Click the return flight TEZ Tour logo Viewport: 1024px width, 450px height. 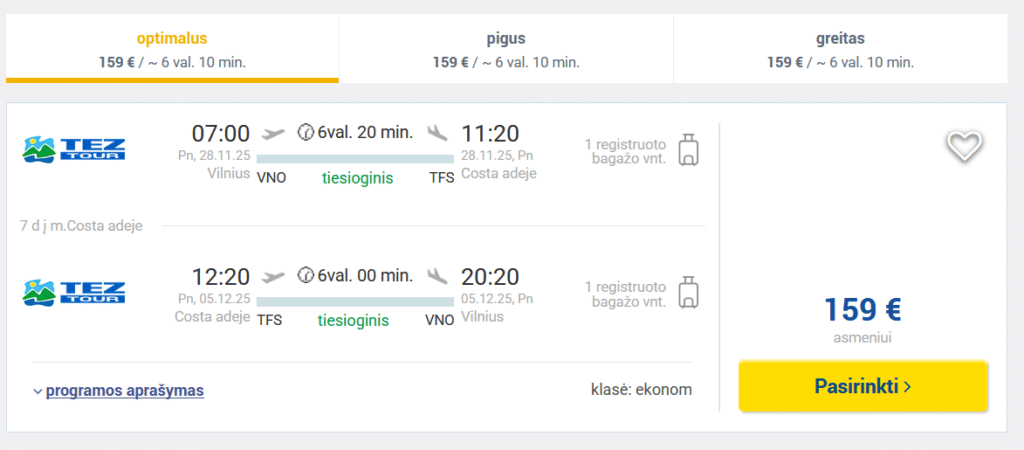pyautogui.click(x=74, y=291)
